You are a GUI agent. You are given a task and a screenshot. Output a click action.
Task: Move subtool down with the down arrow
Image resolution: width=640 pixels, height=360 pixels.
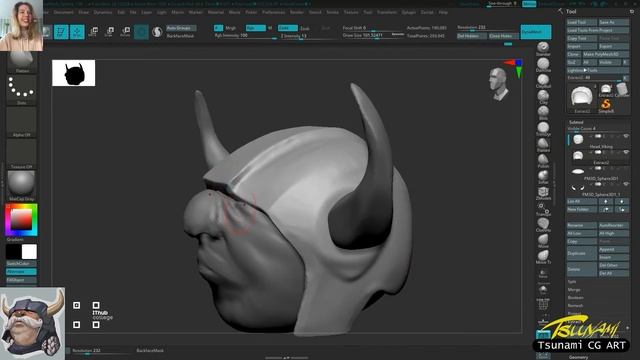click(x=622, y=201)
